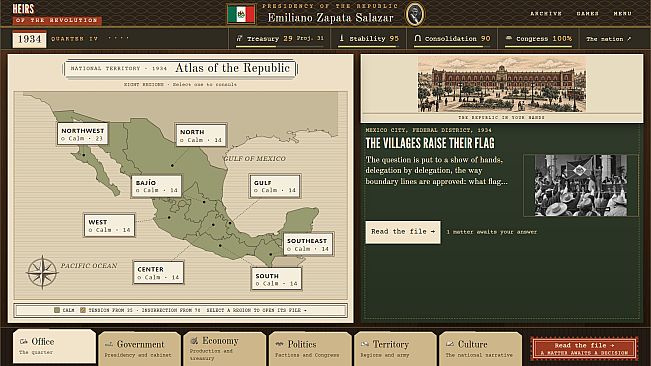Image resolution: width=651 pixels, height=366 pixels.
Task: Click the Congress building icon
Action: (509, 38)
